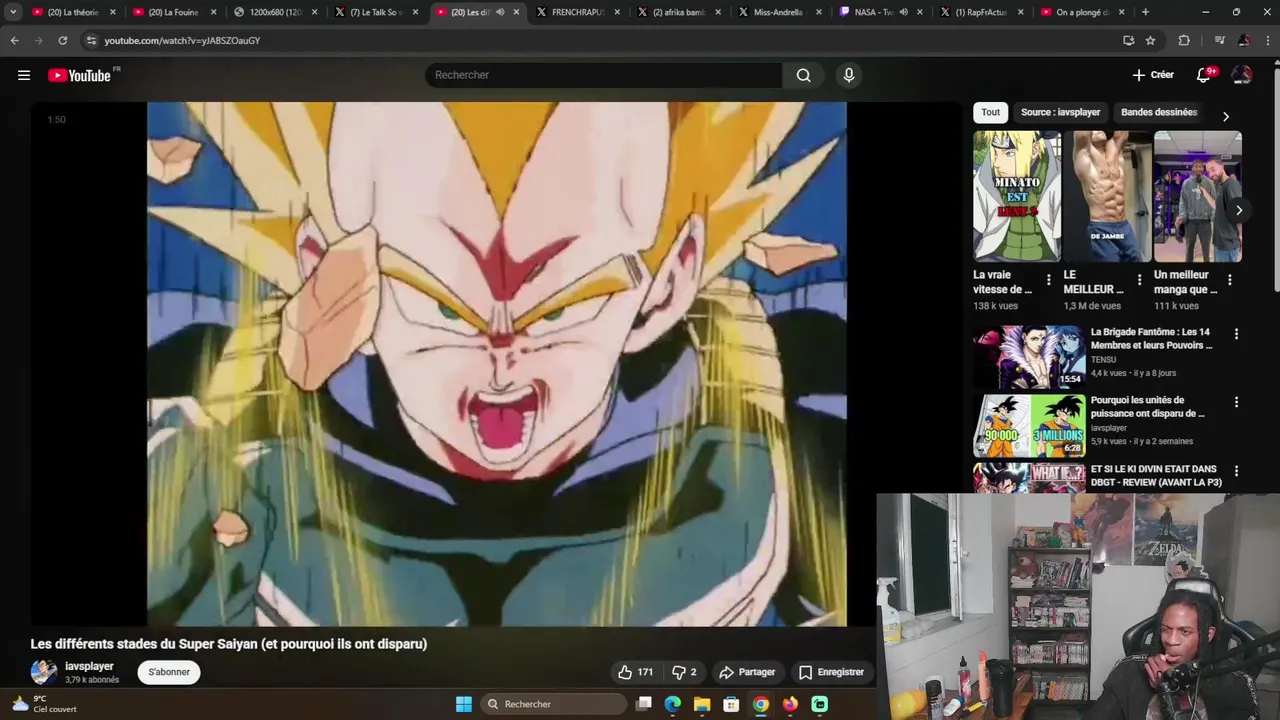Open the Windows Start menu
This screenshot has height=720, width=1280.
click(464, 704)
